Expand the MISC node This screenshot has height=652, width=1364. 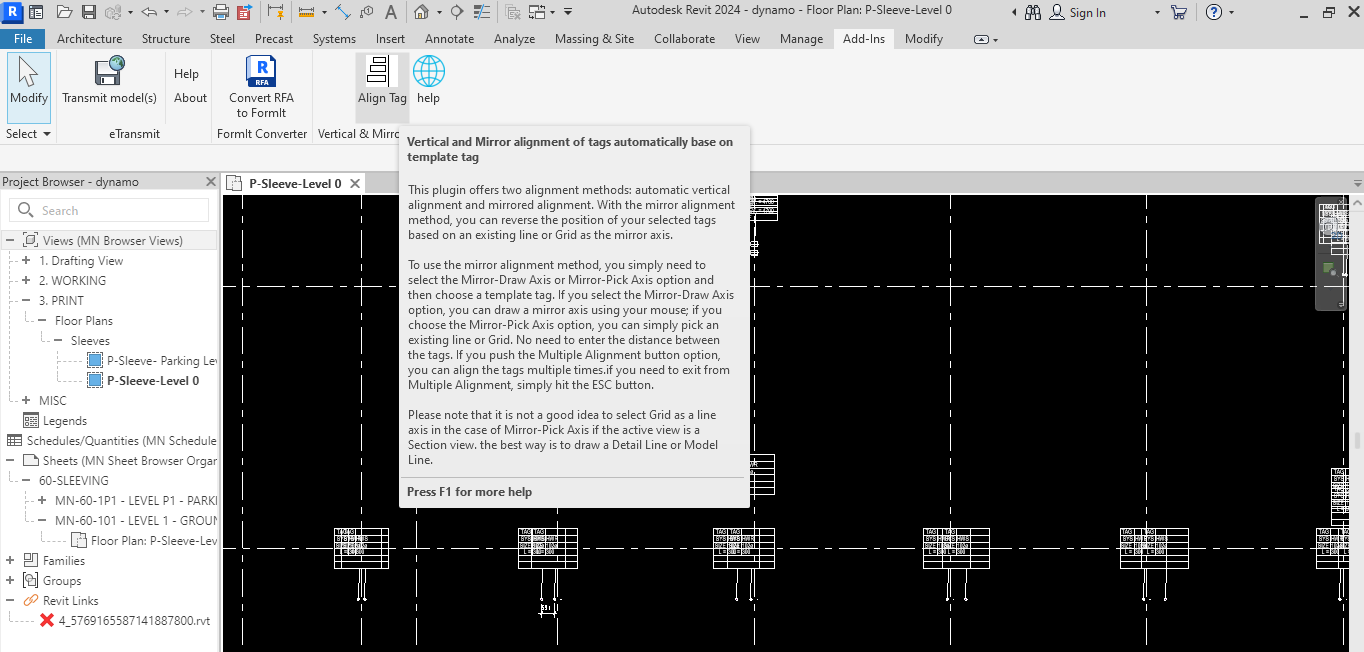point(26,401)
